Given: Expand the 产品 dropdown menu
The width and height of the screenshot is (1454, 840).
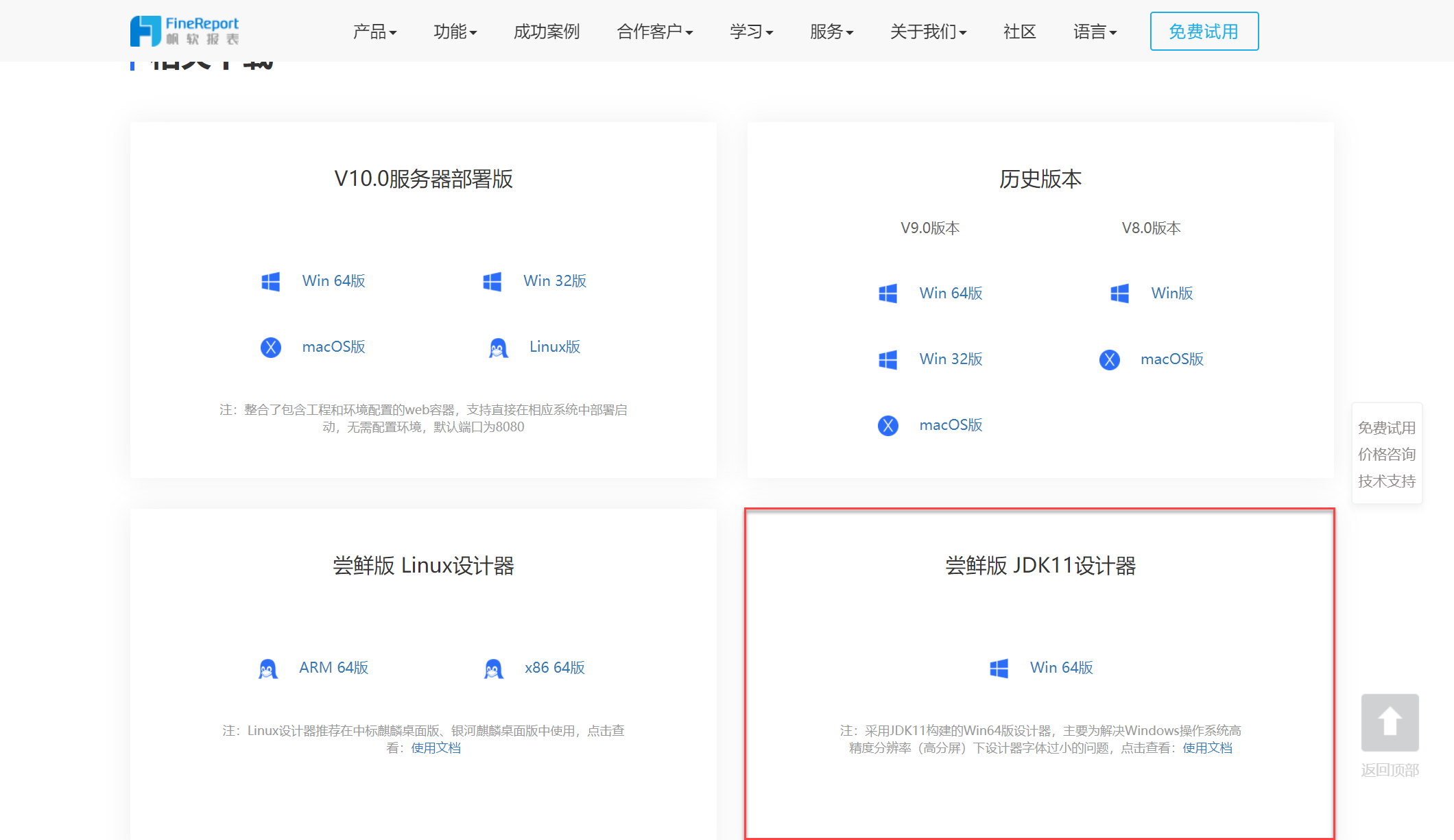Looking at the screenshot, I should (x=374, y=32).
